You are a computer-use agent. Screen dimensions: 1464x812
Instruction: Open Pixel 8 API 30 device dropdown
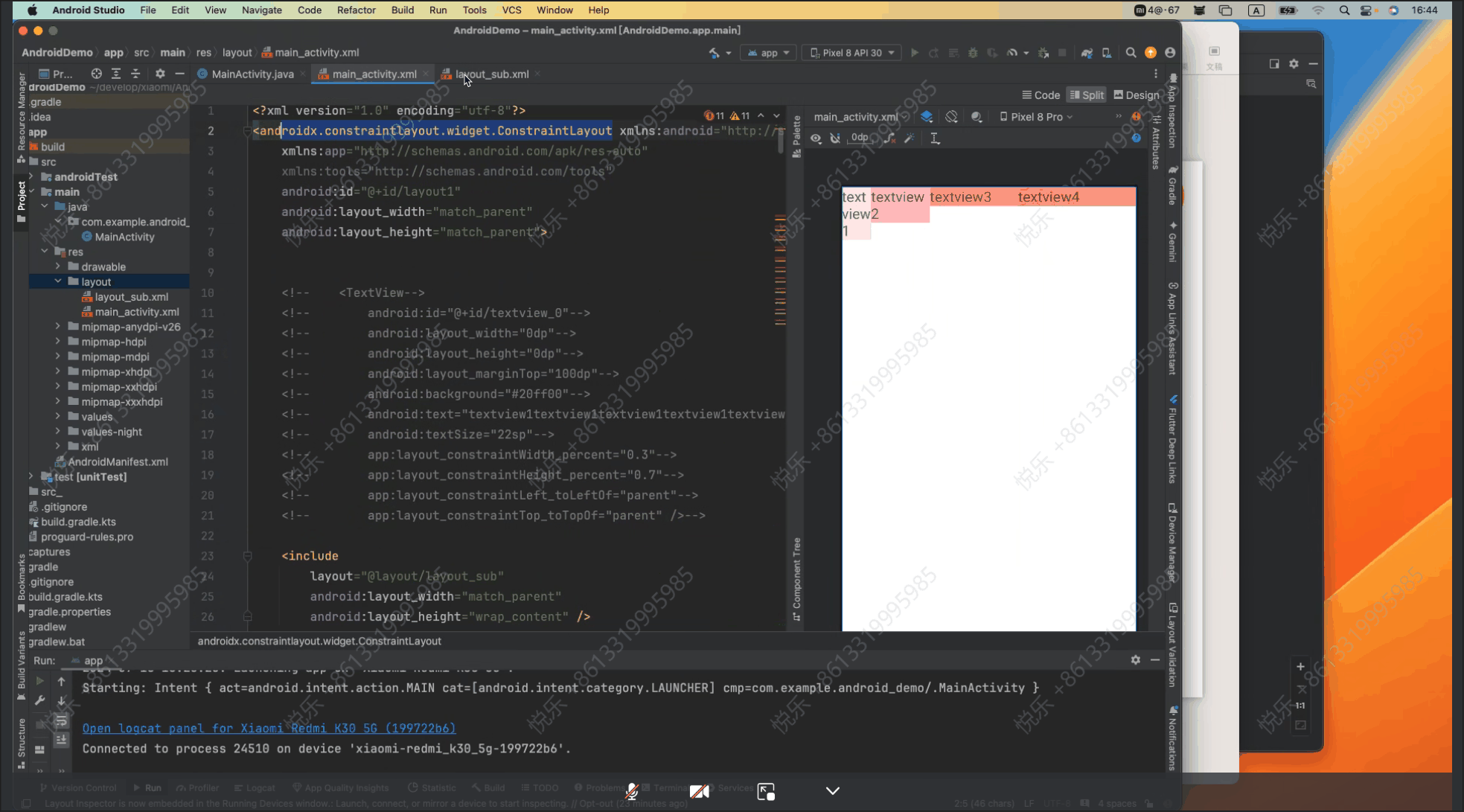pyautogui.click(x=851, y=53)
